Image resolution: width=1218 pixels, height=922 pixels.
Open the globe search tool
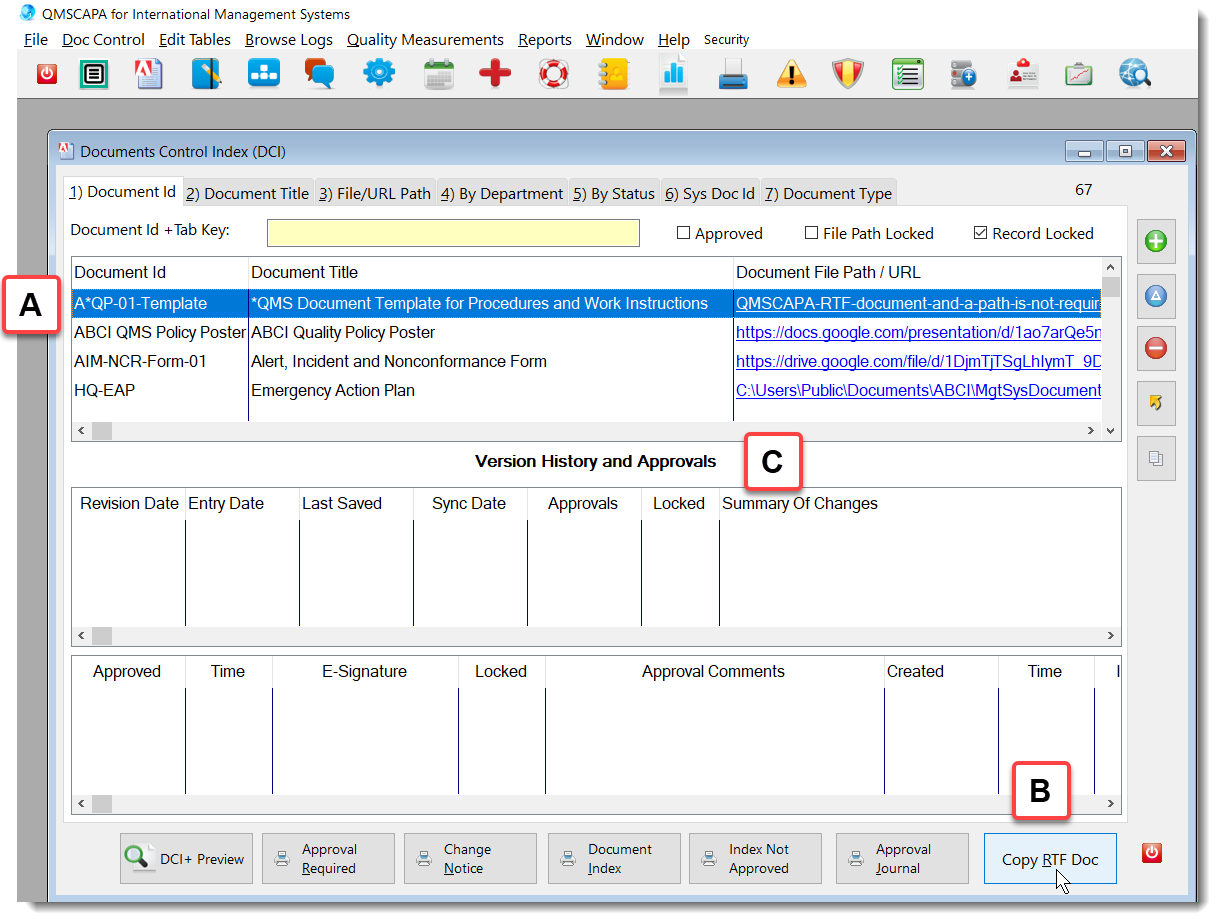click(1134, 73)
